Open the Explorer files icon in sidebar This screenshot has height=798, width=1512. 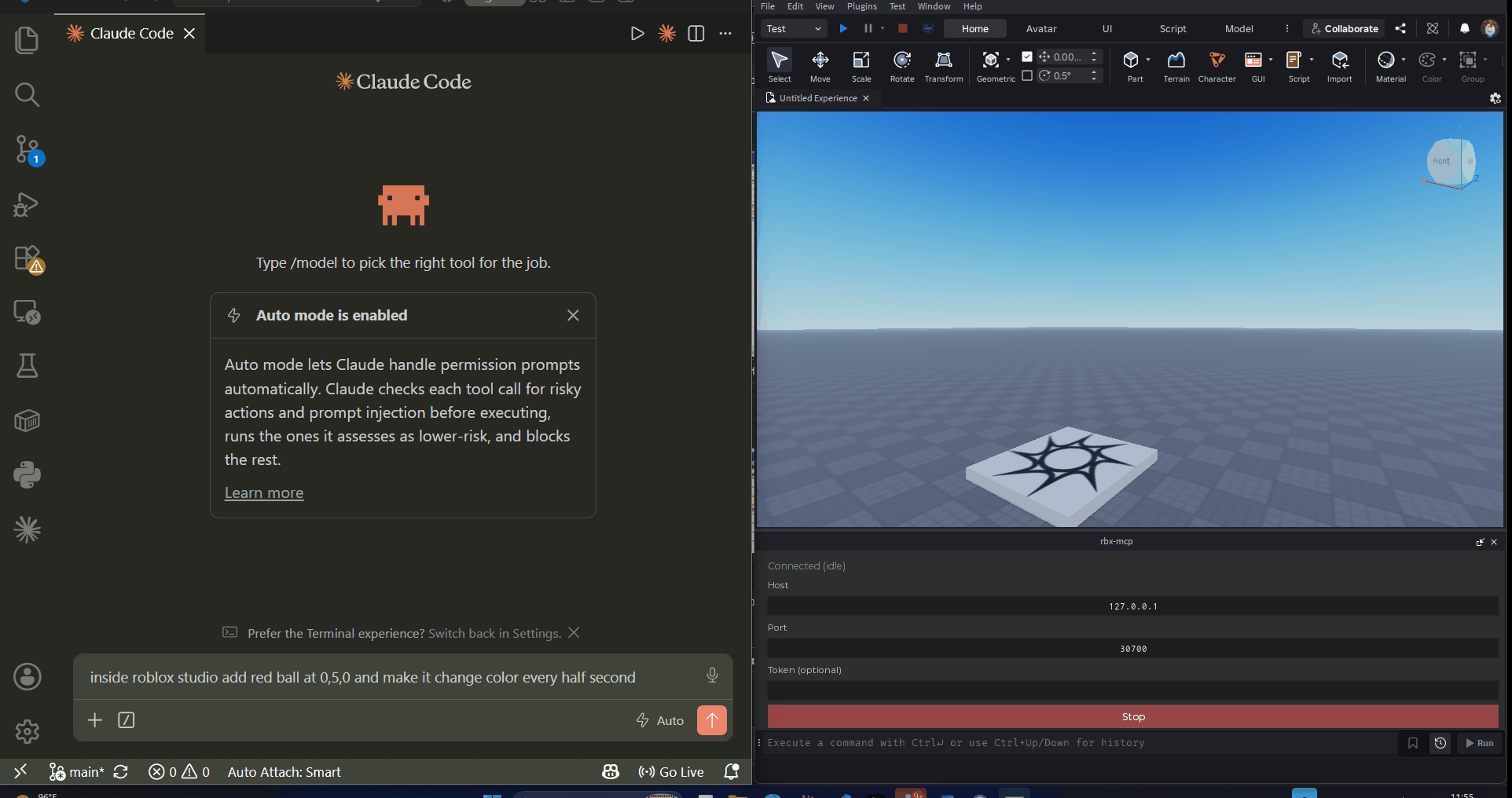pyautogui.click(x=27, y=40)
